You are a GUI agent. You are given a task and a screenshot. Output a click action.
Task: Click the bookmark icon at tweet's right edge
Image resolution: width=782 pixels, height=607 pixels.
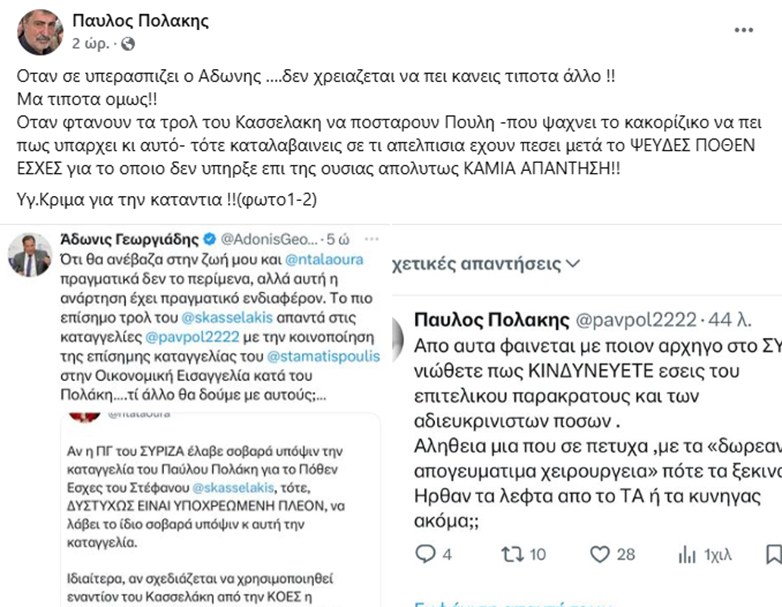(772, 554)
